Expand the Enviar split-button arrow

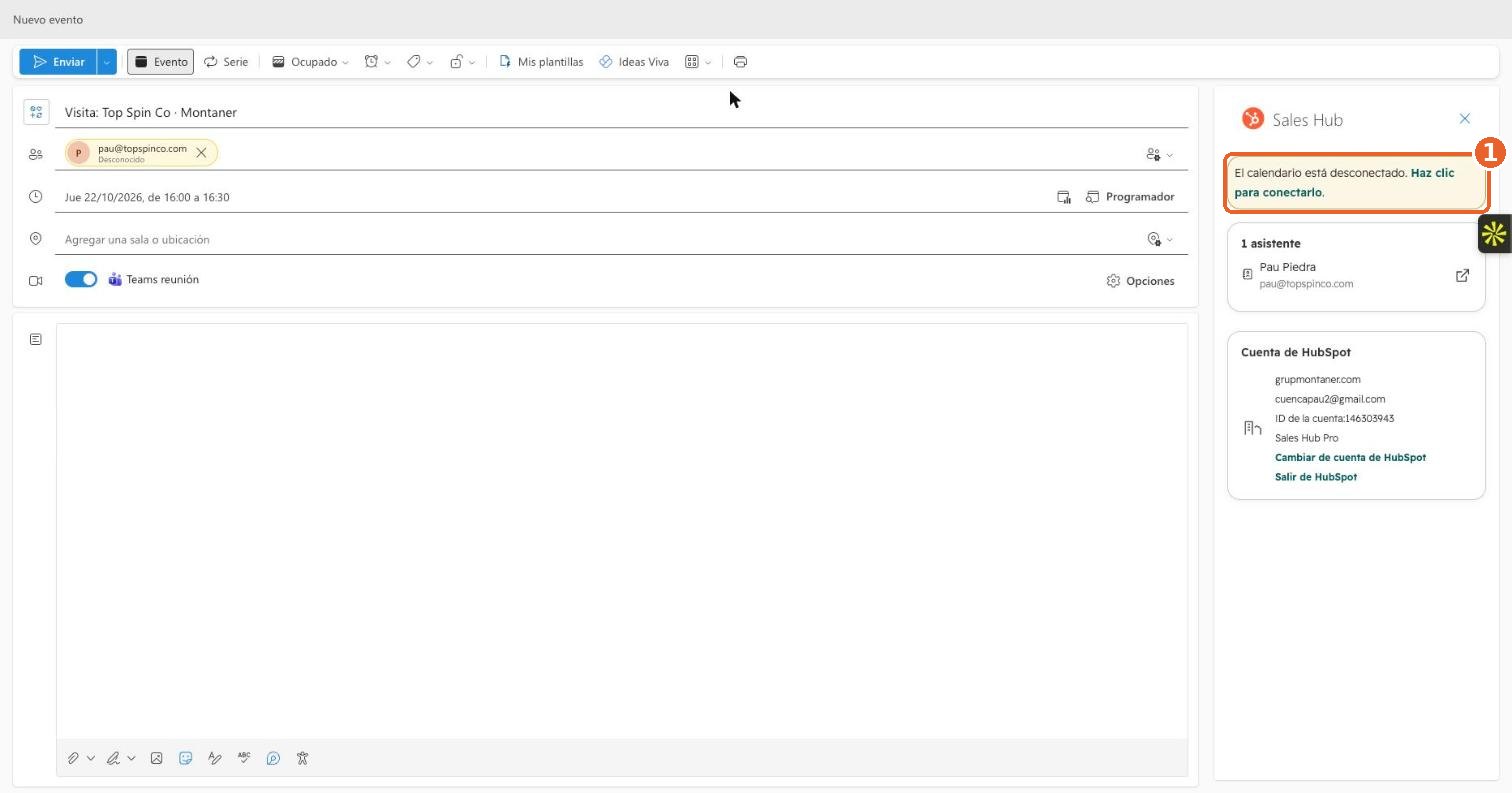click(107, 62)
